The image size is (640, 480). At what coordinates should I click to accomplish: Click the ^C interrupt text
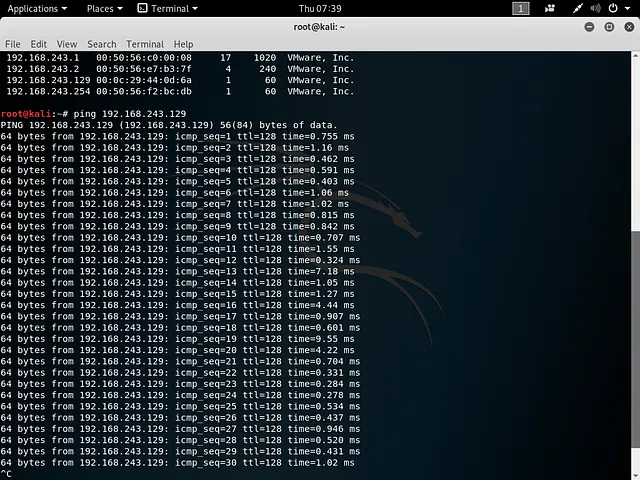(6, 474)
